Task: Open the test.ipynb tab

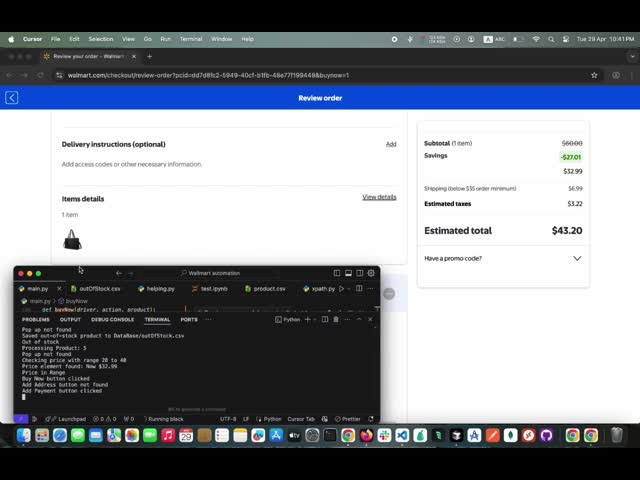Action: click(x=209, y=289)
